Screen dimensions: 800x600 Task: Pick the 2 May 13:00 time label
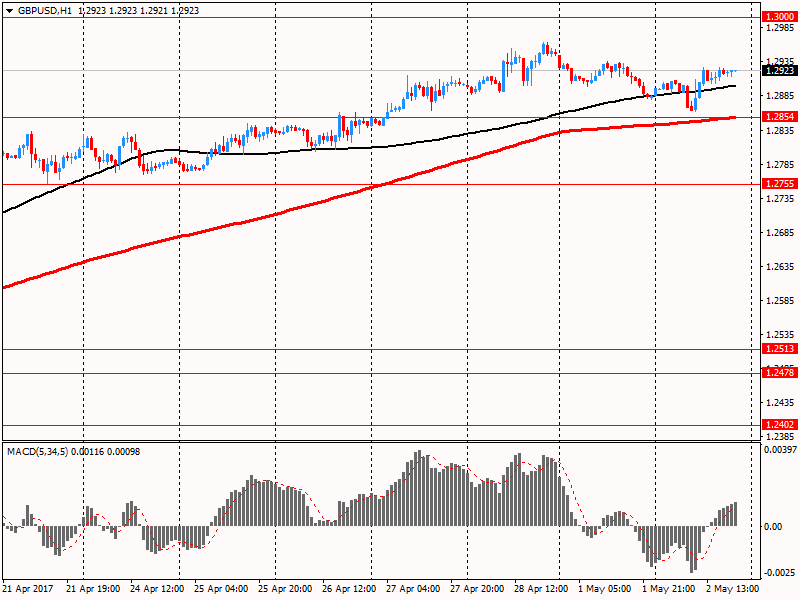[733, 589]
